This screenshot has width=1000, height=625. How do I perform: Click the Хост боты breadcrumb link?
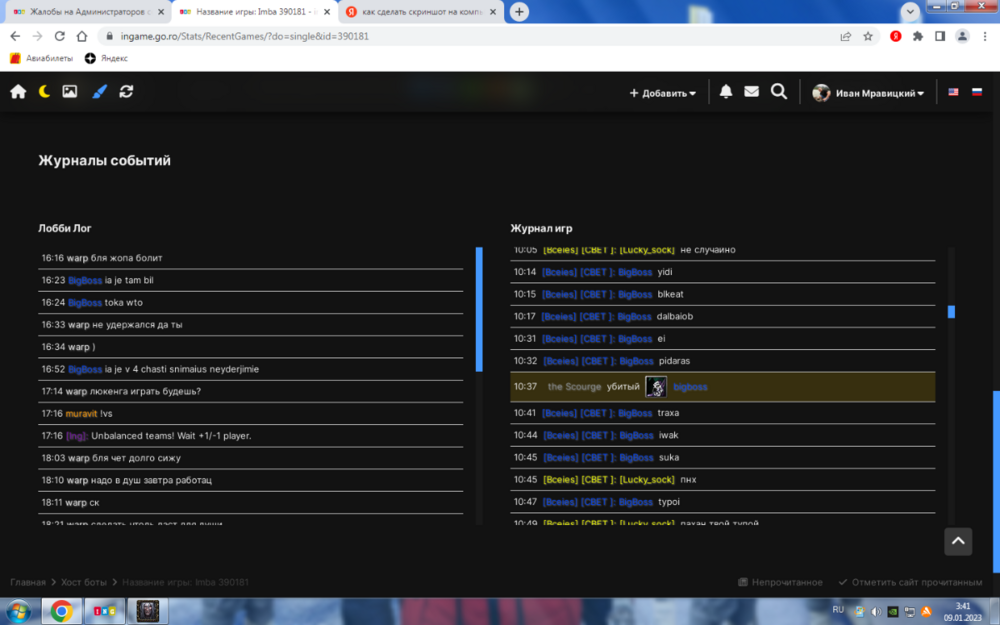click(85, 582)
